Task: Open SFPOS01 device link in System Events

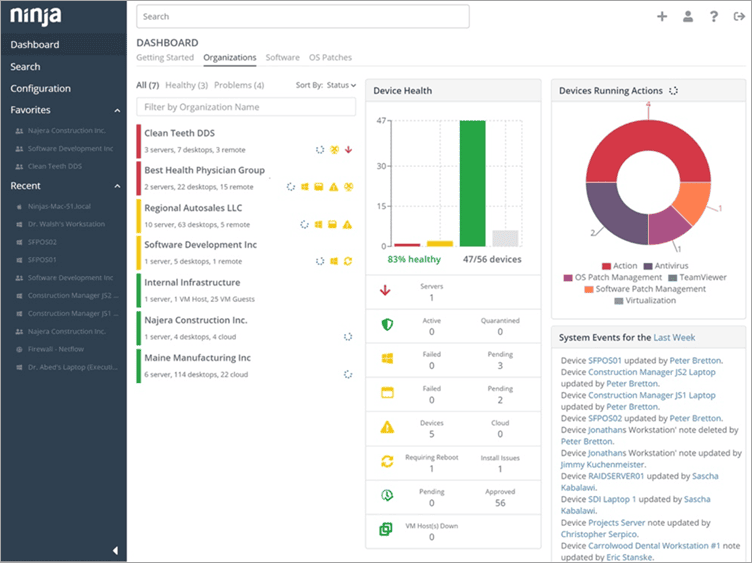Action: (605, 361)
